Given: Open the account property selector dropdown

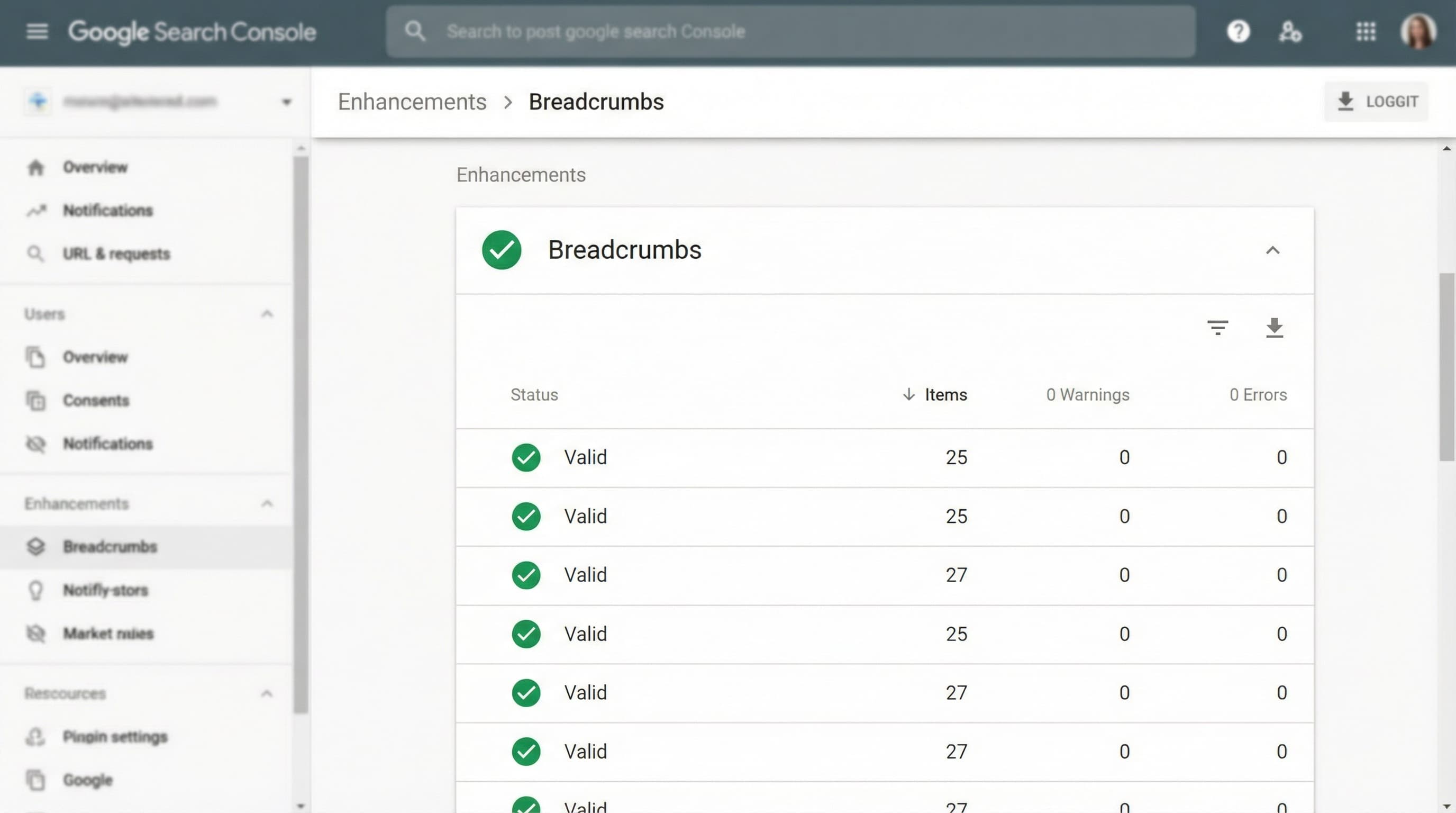Looking at the screenshot, I should (x=287, y=102).
